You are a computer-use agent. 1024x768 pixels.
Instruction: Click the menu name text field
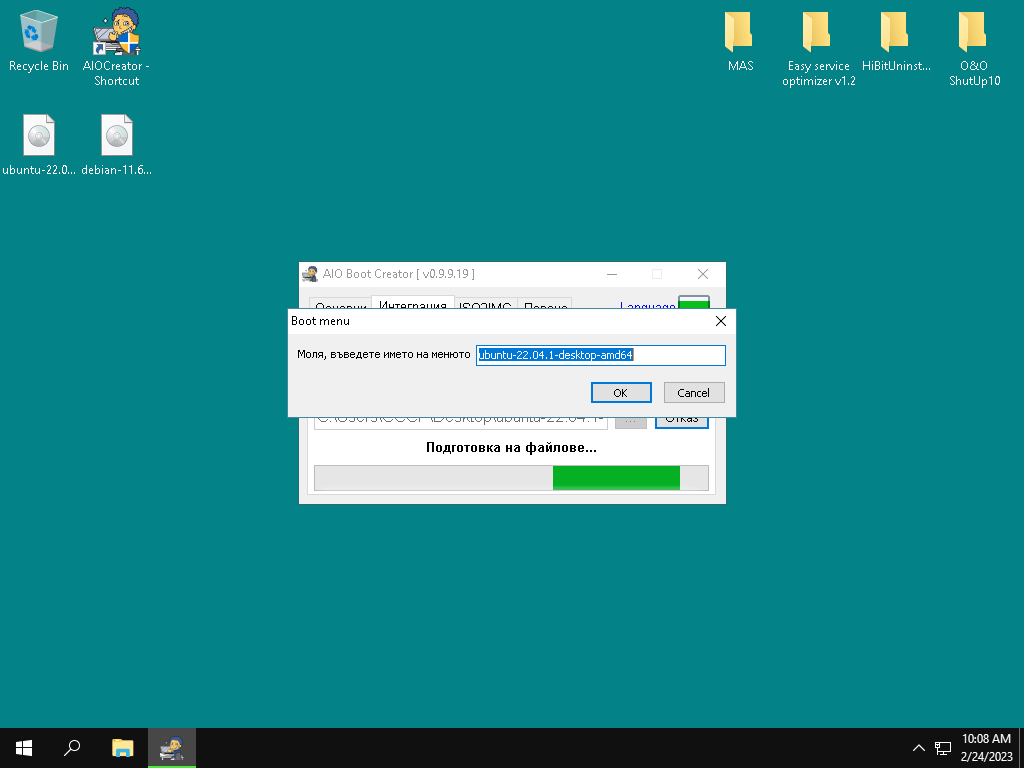(x=600, y=355)
